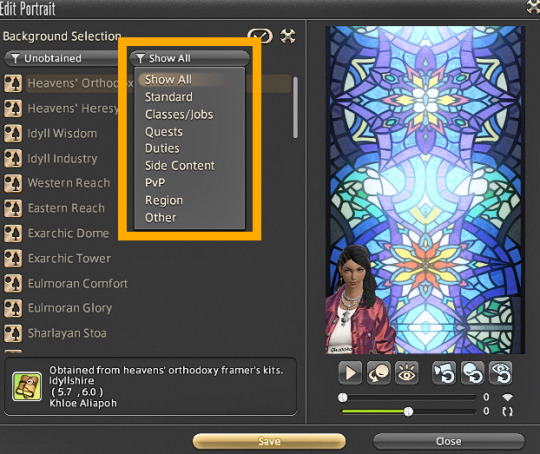Screen dimensions: 540x454
Task: Select Other category filter
Action: click(160, 217)
